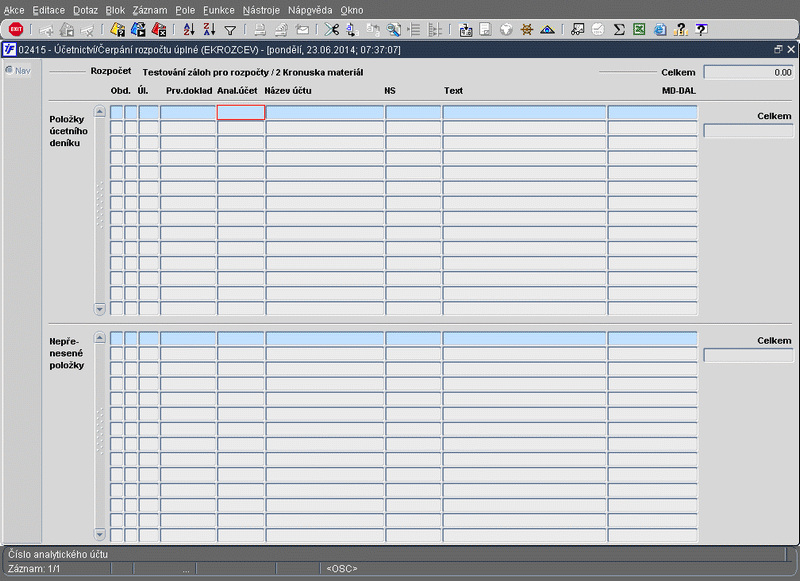Click up arrow of Položky účetního deníku scrollbar
800x581 pixels.
point(100,111)
